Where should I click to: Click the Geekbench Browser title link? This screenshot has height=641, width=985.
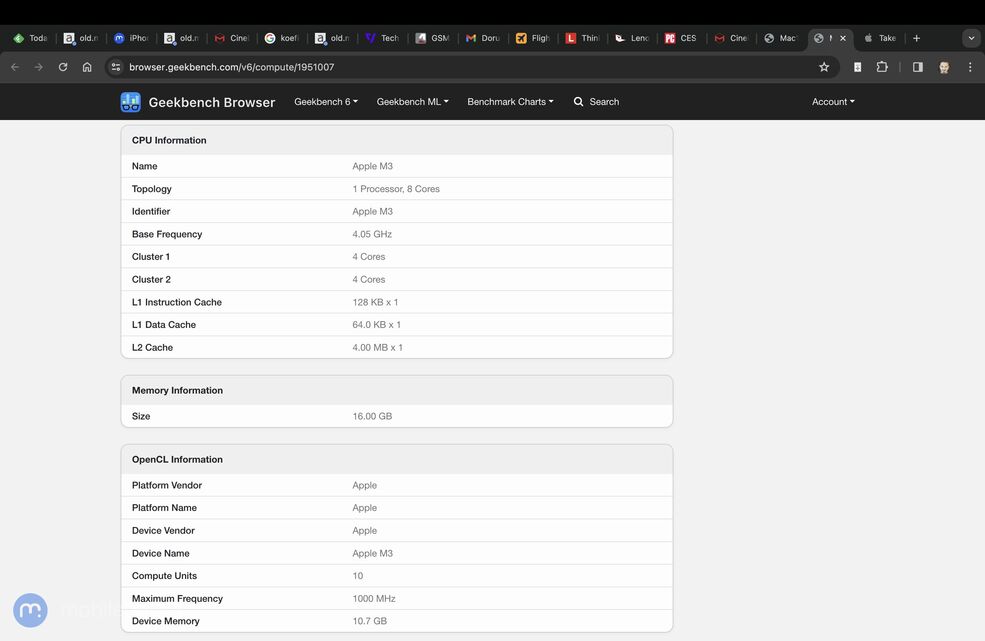(211, 102)
